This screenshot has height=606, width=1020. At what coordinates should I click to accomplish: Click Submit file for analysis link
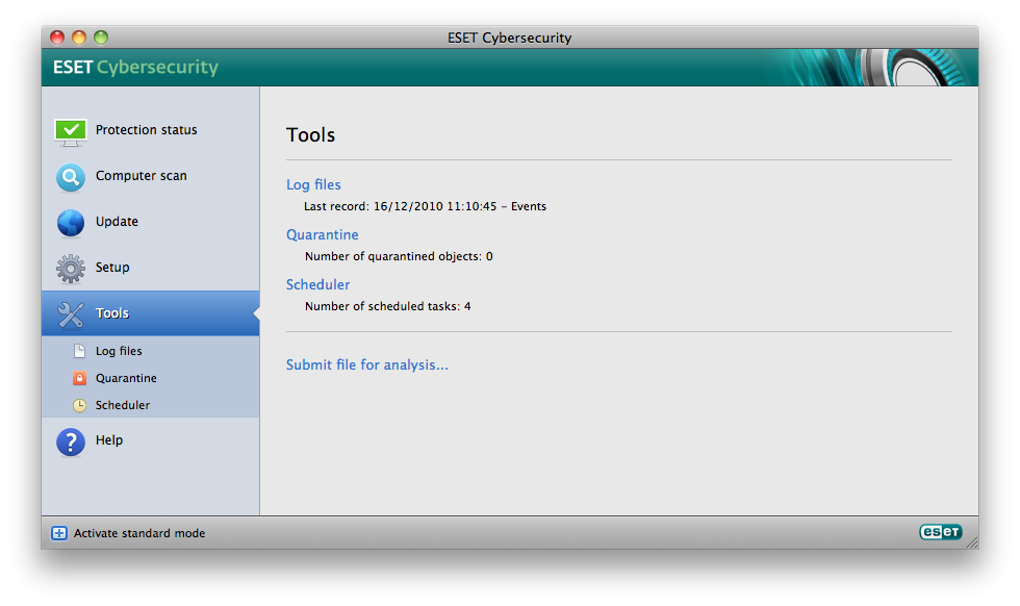[368, 365]
